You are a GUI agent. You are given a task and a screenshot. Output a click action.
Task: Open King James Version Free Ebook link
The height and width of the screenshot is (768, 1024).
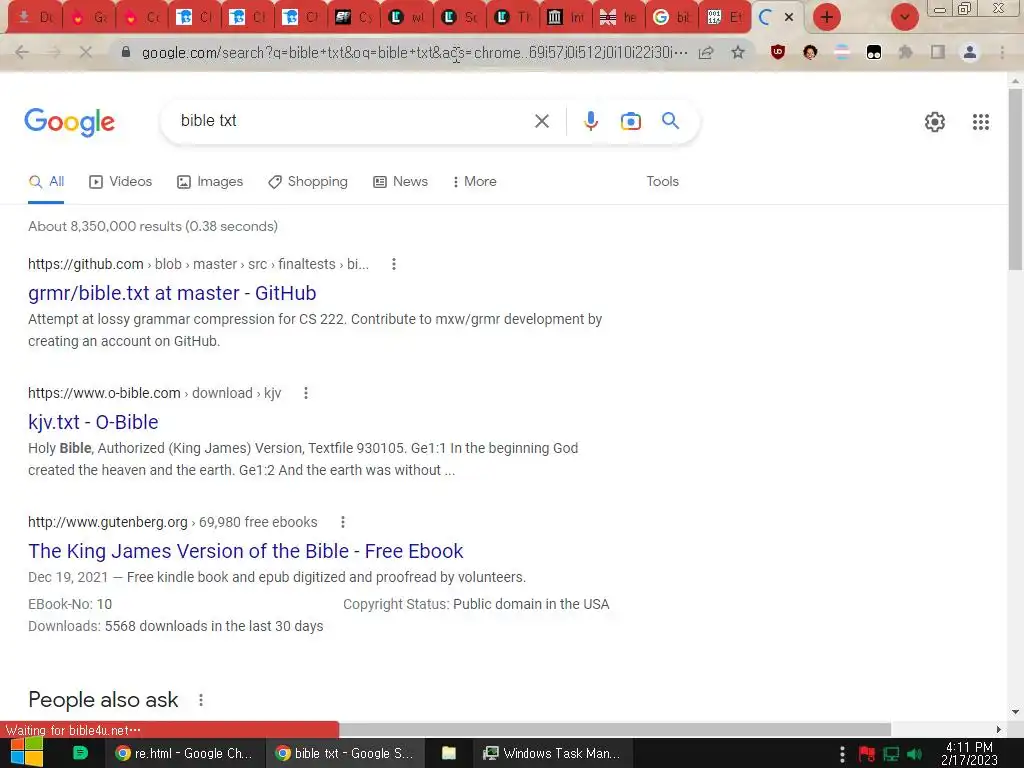tap(246, 551)
